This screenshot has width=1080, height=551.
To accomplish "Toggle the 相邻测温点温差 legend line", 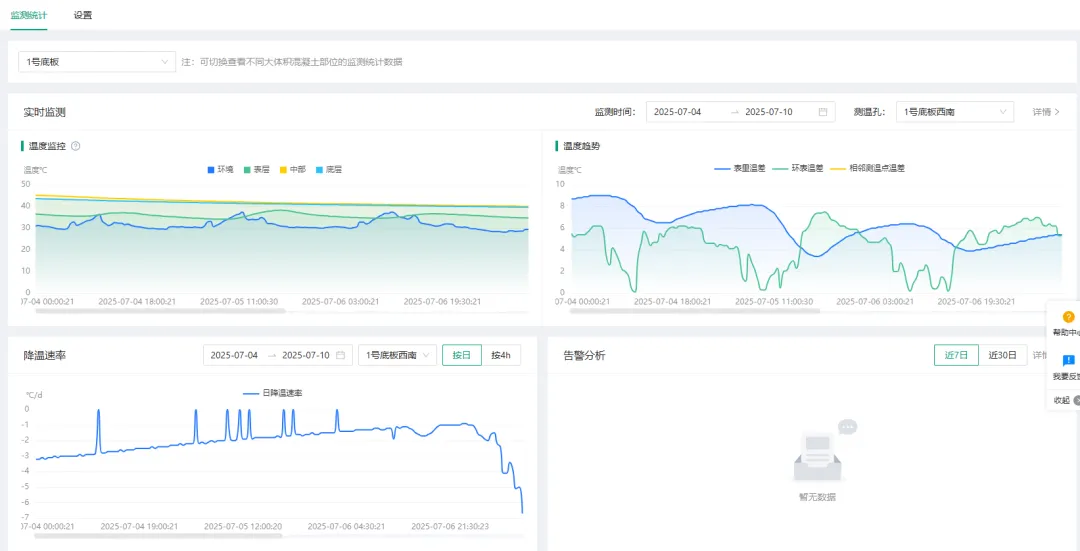I will [867, 168].
